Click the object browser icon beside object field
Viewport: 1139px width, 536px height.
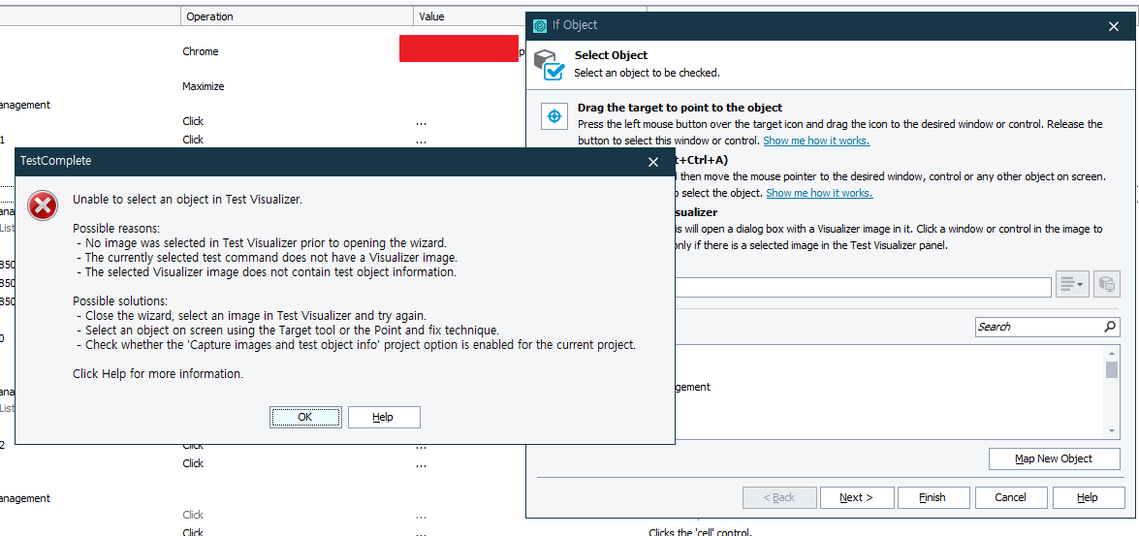pos(1107,285)
